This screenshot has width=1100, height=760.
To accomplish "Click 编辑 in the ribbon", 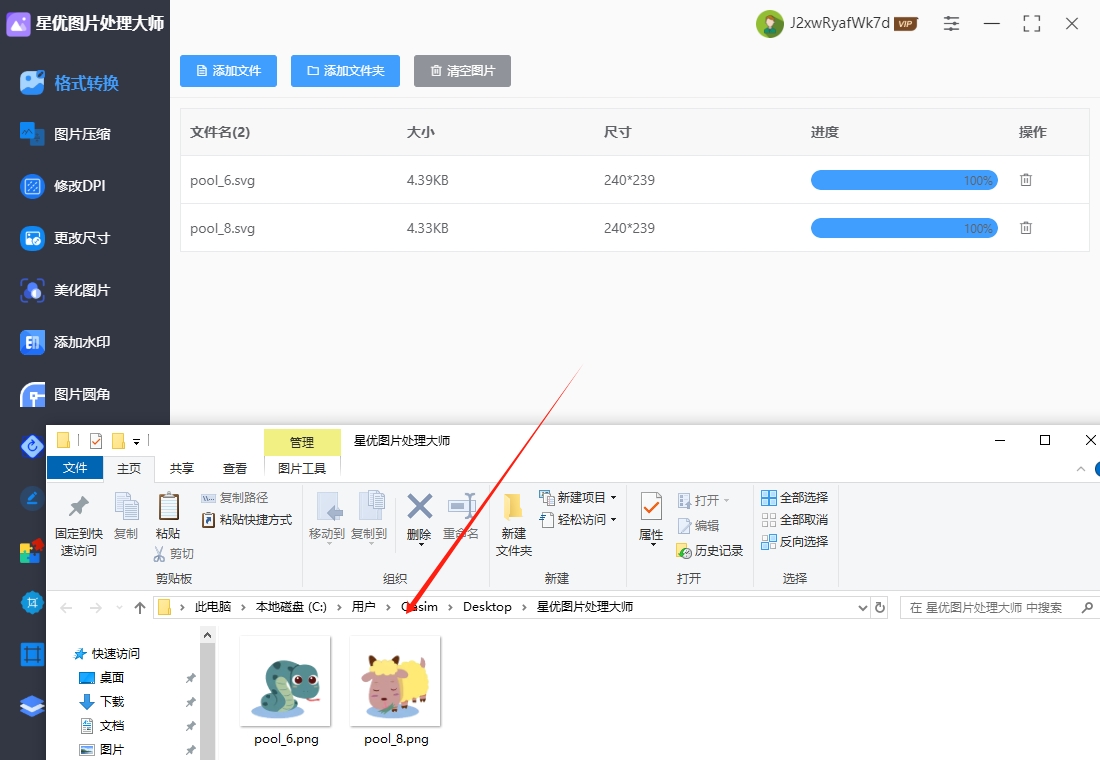I will (698, 526).
